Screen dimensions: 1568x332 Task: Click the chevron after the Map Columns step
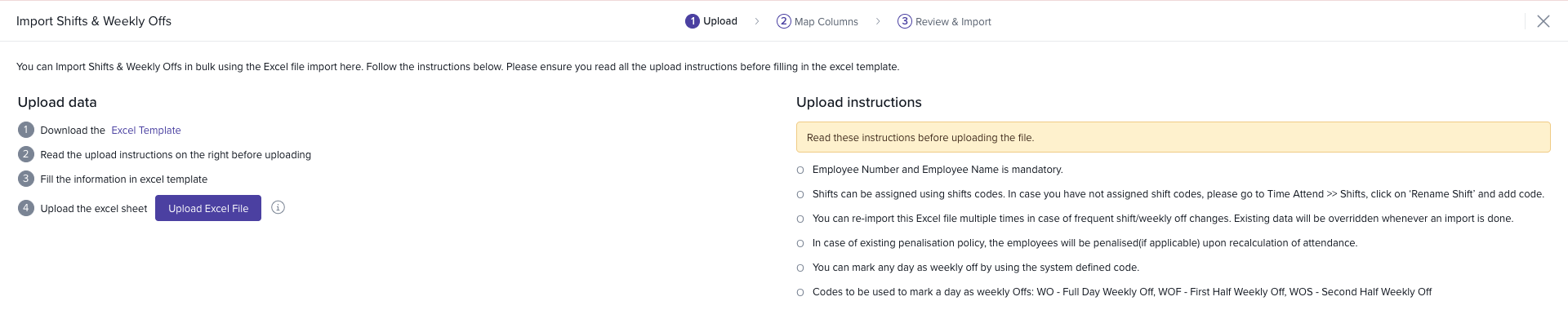[878, 21]
